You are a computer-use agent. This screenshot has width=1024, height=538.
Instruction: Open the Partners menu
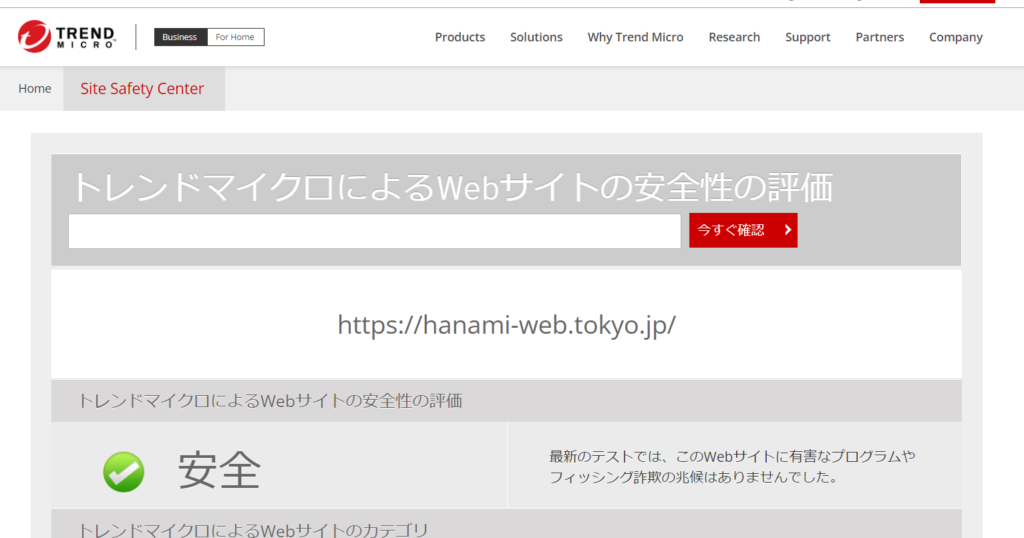coord(880,37)
